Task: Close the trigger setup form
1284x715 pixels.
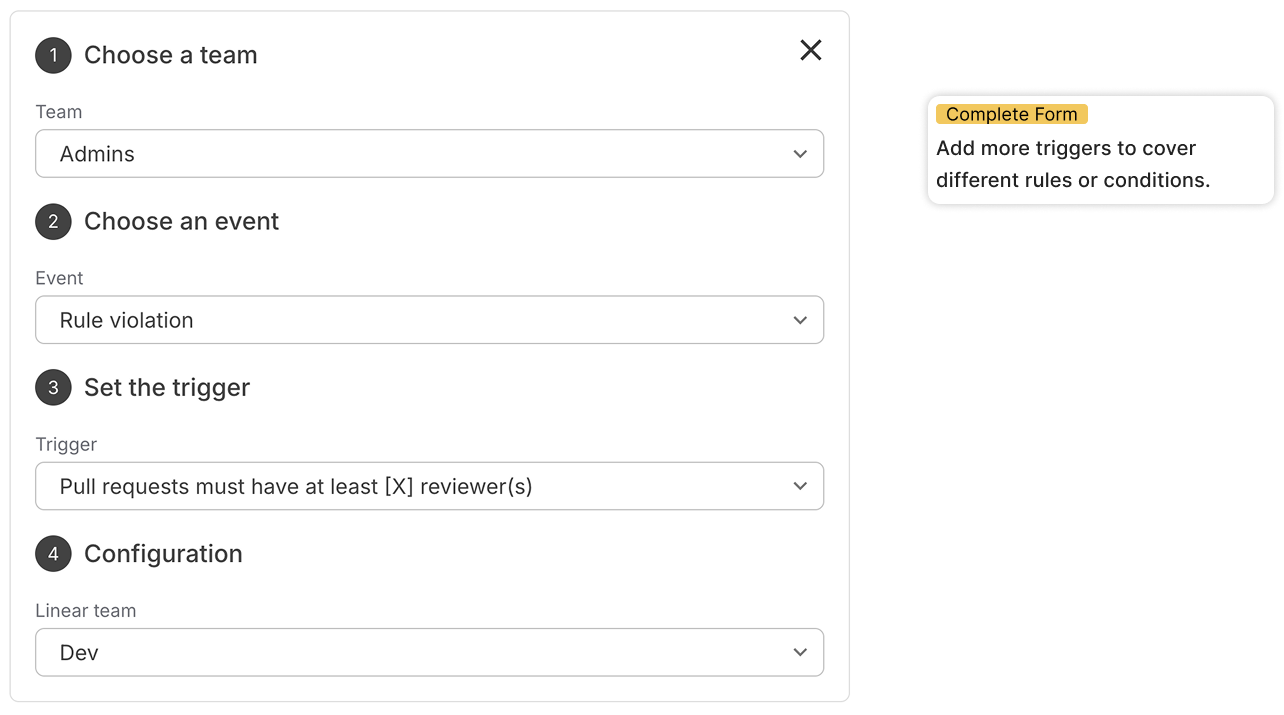Action: point(811,50)
